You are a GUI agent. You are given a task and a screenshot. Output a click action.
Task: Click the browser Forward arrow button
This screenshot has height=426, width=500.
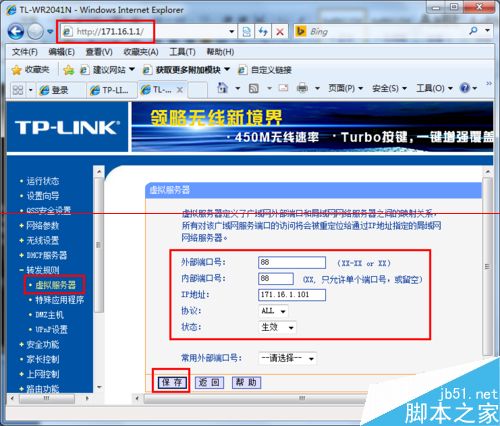pyautogui.click(x=35, y=32)
